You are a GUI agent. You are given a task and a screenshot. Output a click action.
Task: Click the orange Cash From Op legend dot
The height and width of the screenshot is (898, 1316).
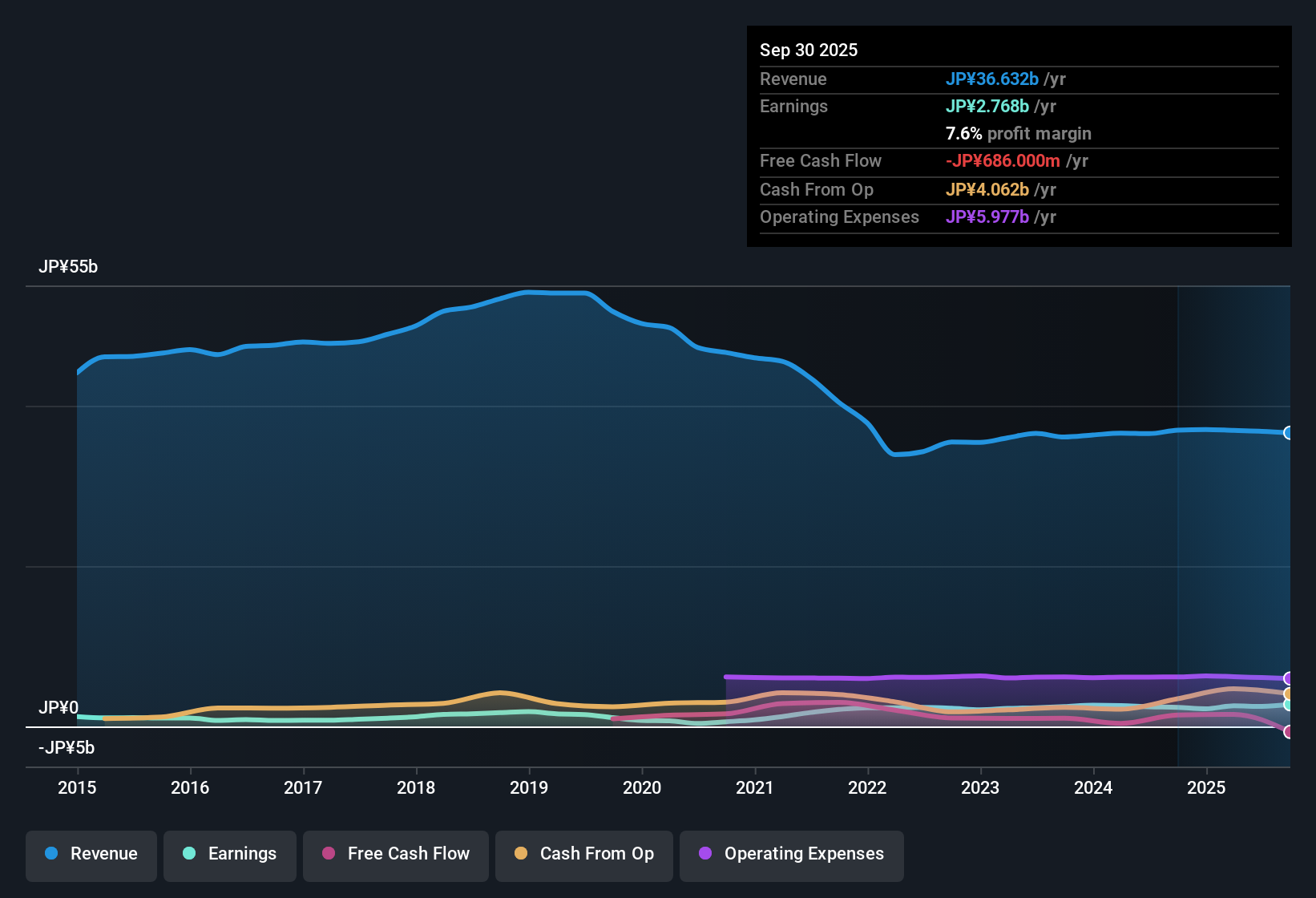(x=521, y=854)
